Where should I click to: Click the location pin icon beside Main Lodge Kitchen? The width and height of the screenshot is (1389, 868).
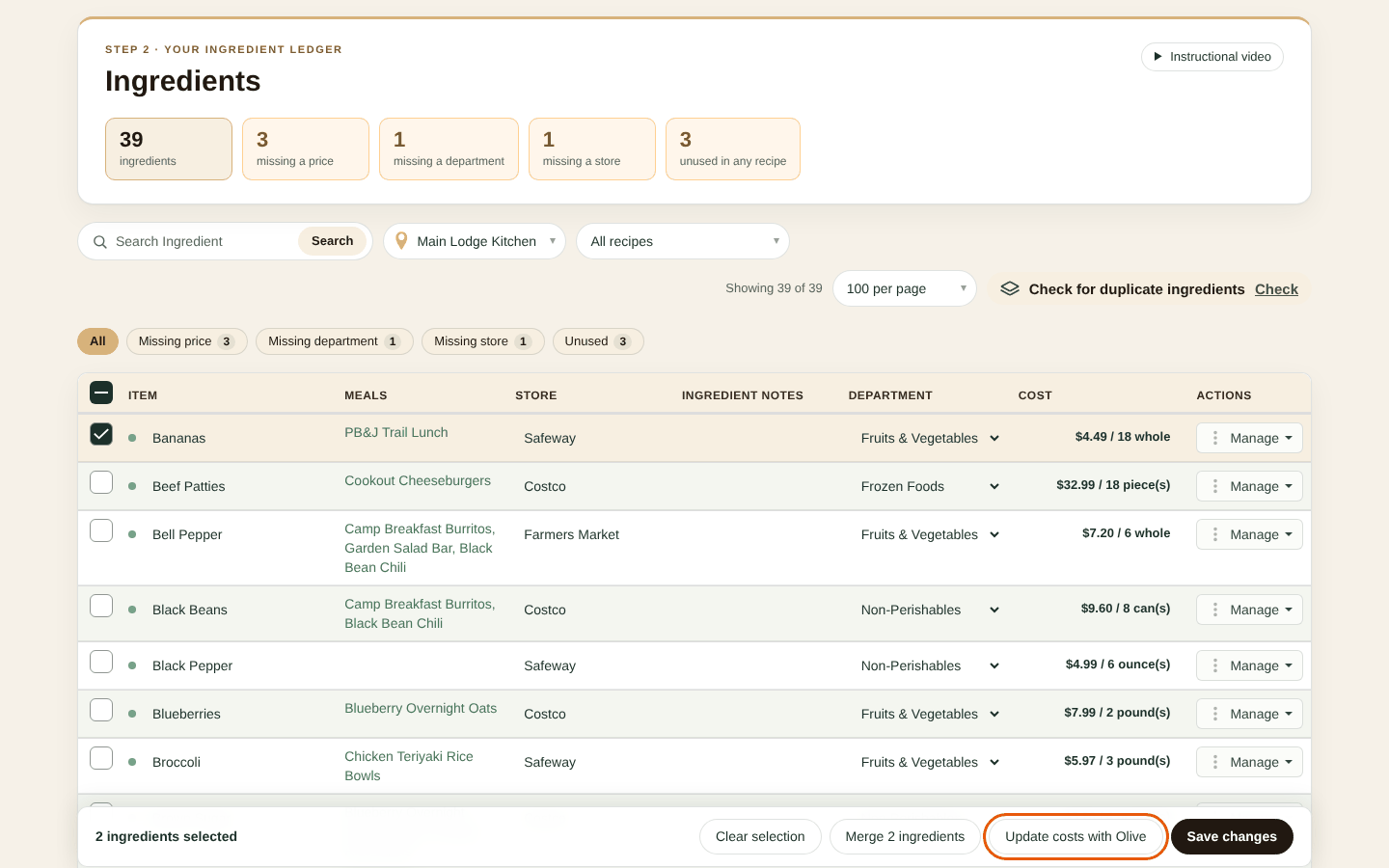click(401, 241)
